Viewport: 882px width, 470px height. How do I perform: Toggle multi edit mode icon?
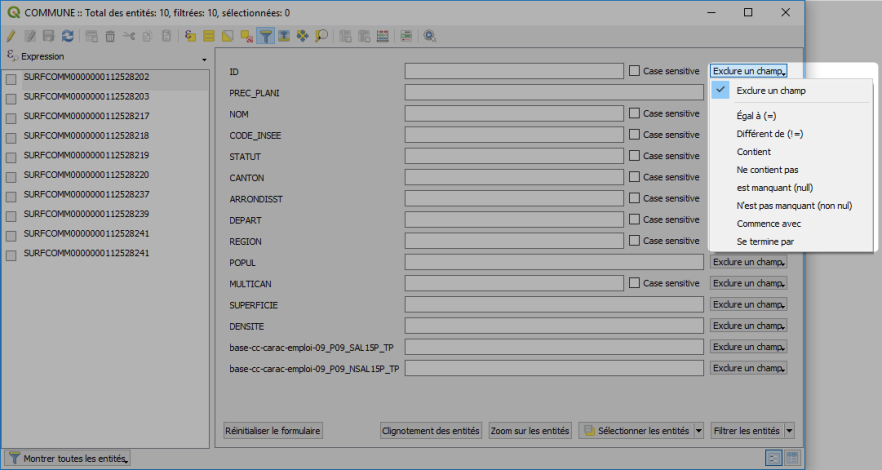pos(30,37)
